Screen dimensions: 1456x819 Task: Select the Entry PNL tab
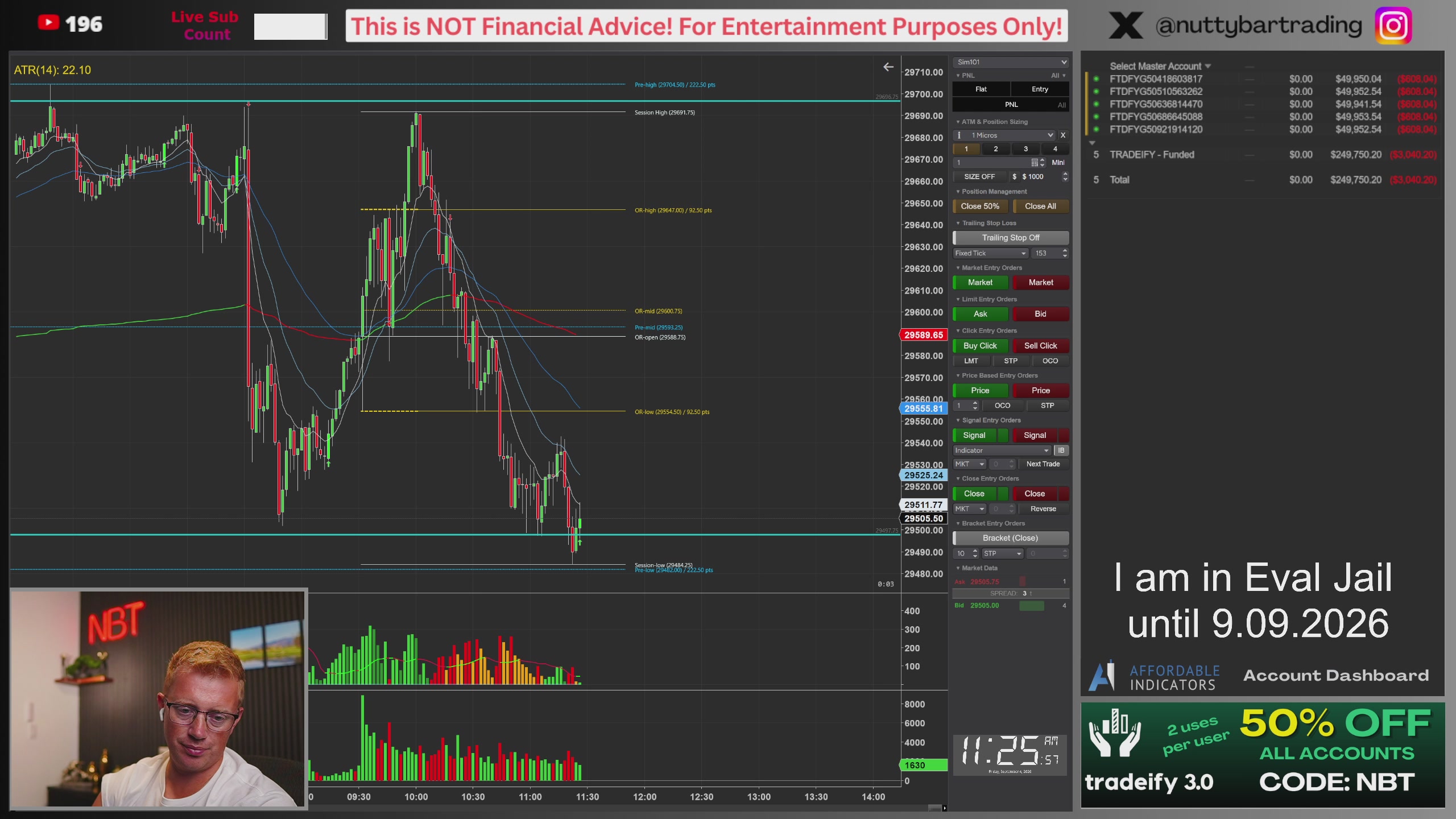1040,89
